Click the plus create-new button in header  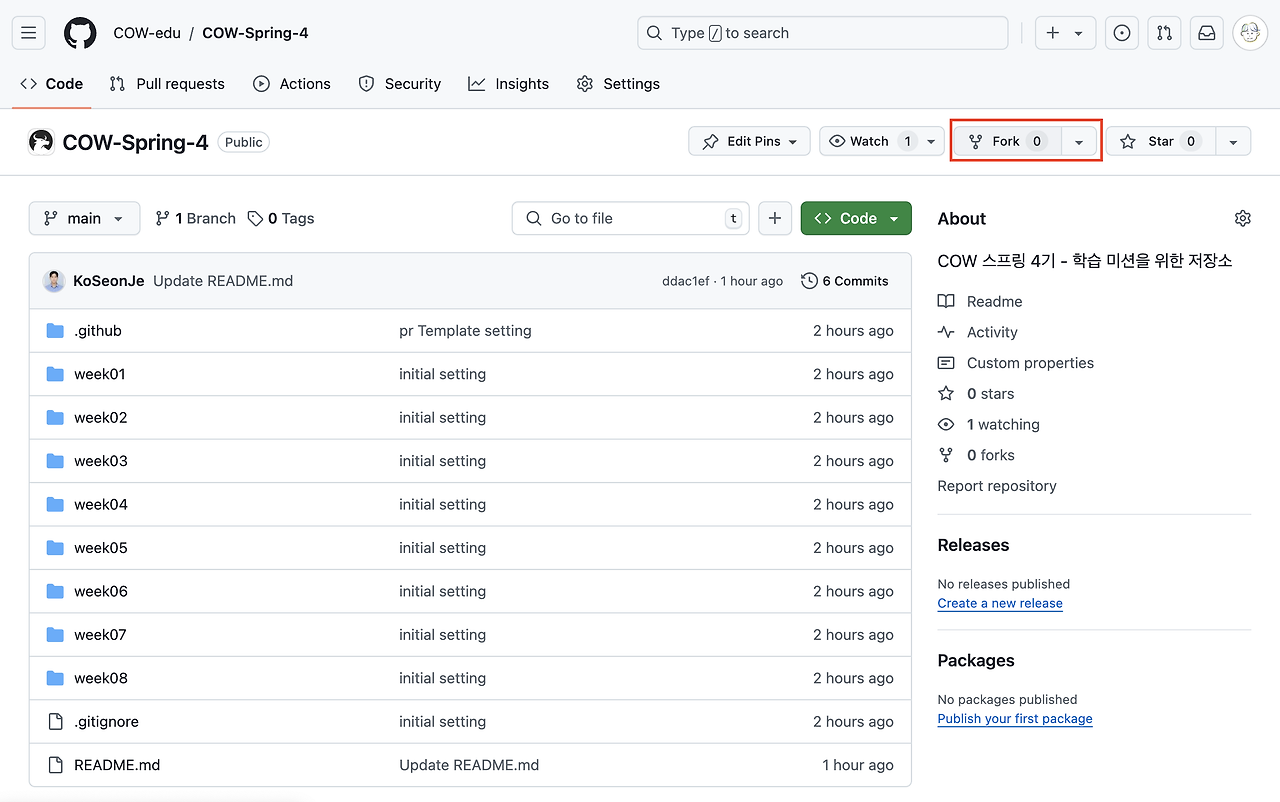pos(1065,33)
